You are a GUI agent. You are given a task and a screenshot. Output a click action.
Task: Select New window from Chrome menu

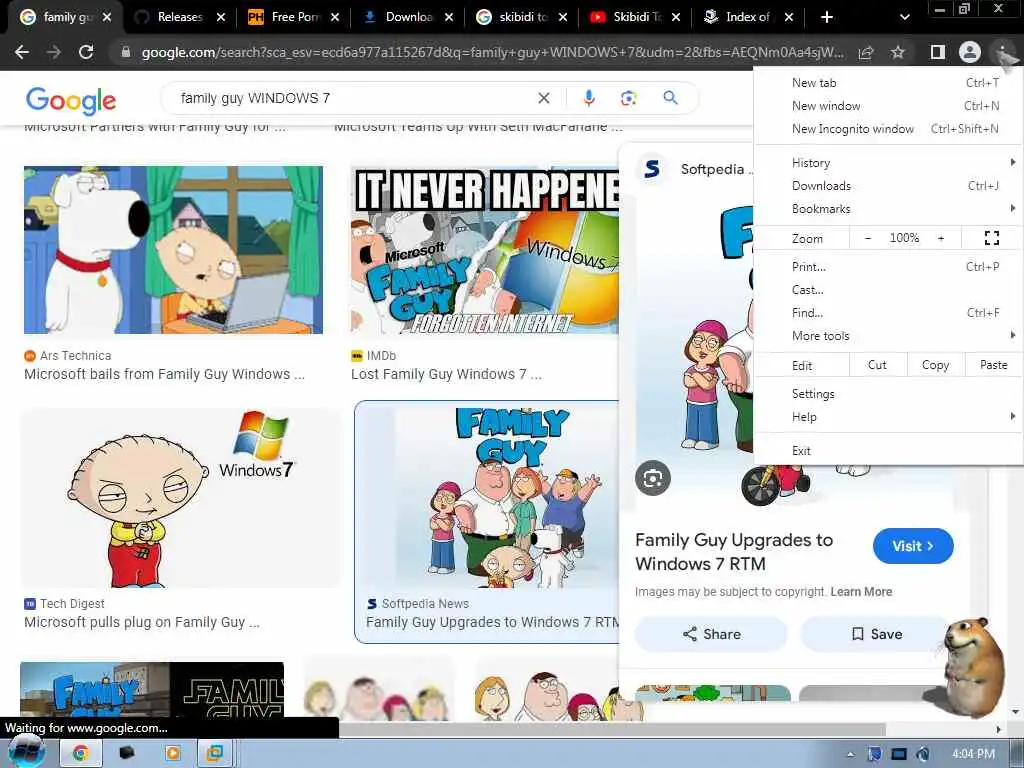[x=888, y=106]
